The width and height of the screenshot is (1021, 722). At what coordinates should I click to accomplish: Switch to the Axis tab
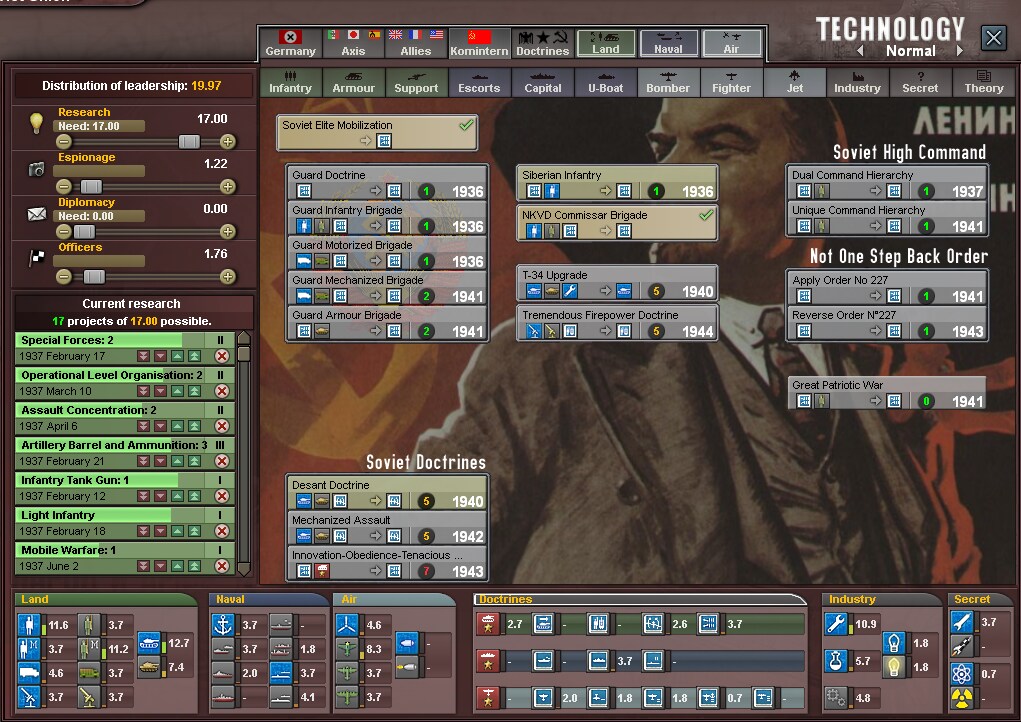click(353, 43)
